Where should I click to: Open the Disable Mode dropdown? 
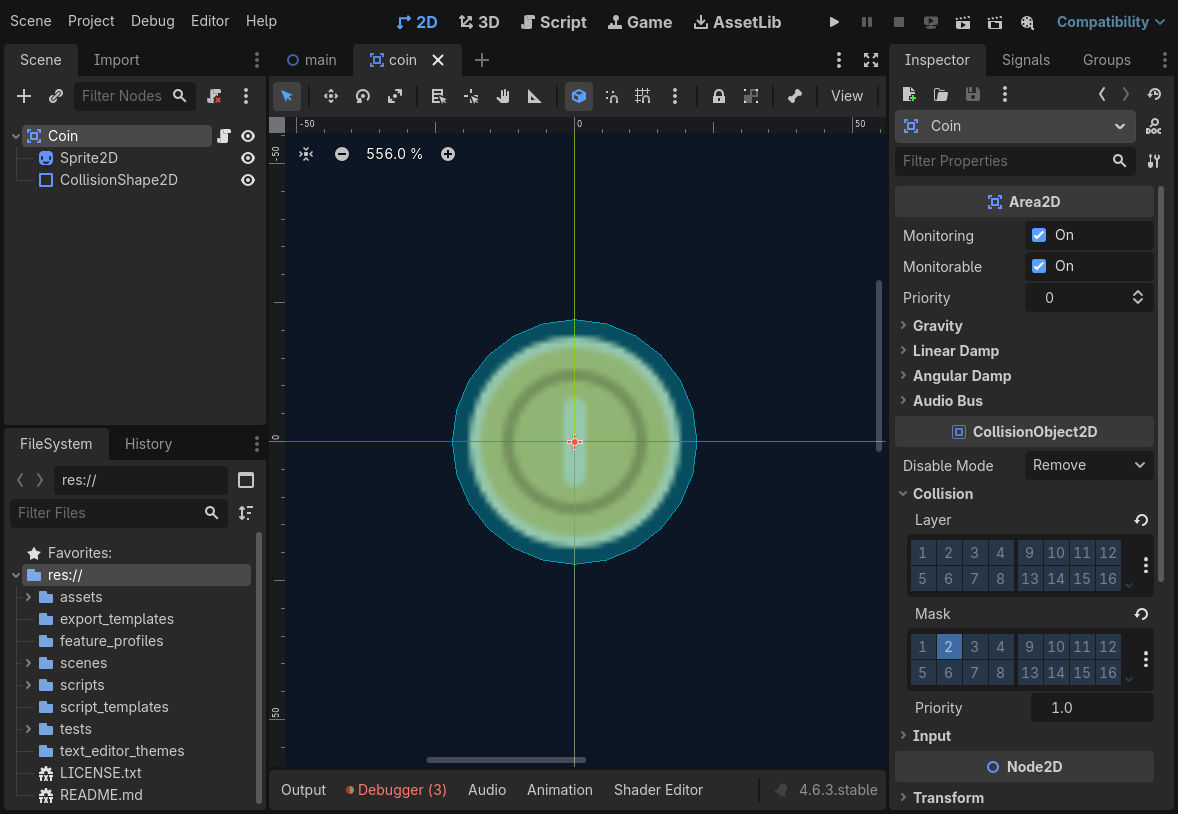click(1089, 465)
